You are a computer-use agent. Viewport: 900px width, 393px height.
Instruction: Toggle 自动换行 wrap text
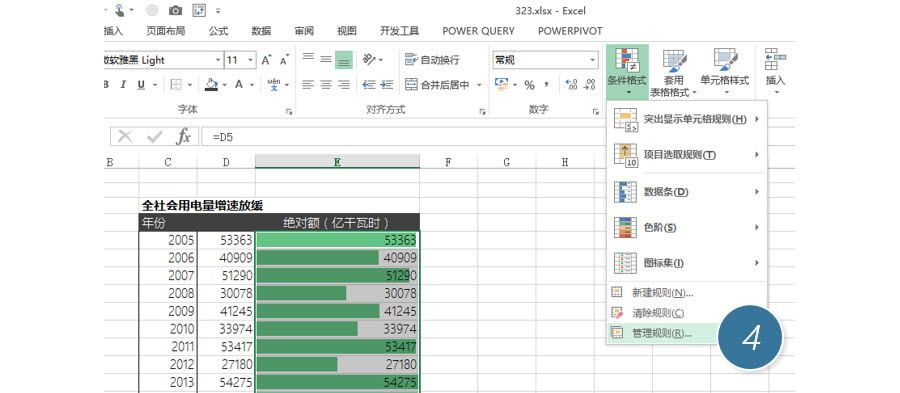432,60
